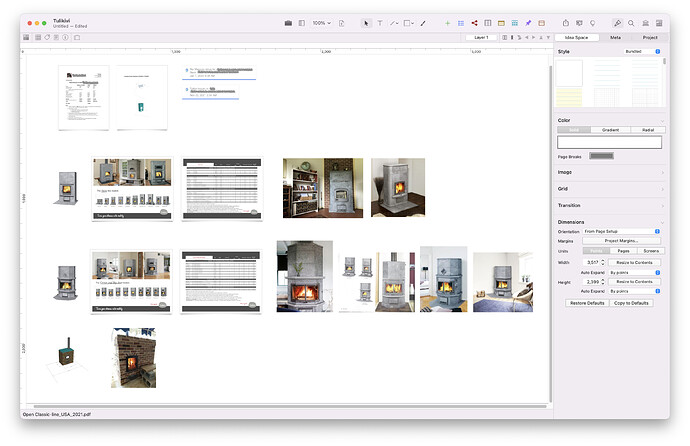Click the toolbox icon in toolbar
The width and height of the screenshot is (690, 446).
point(288,22)
